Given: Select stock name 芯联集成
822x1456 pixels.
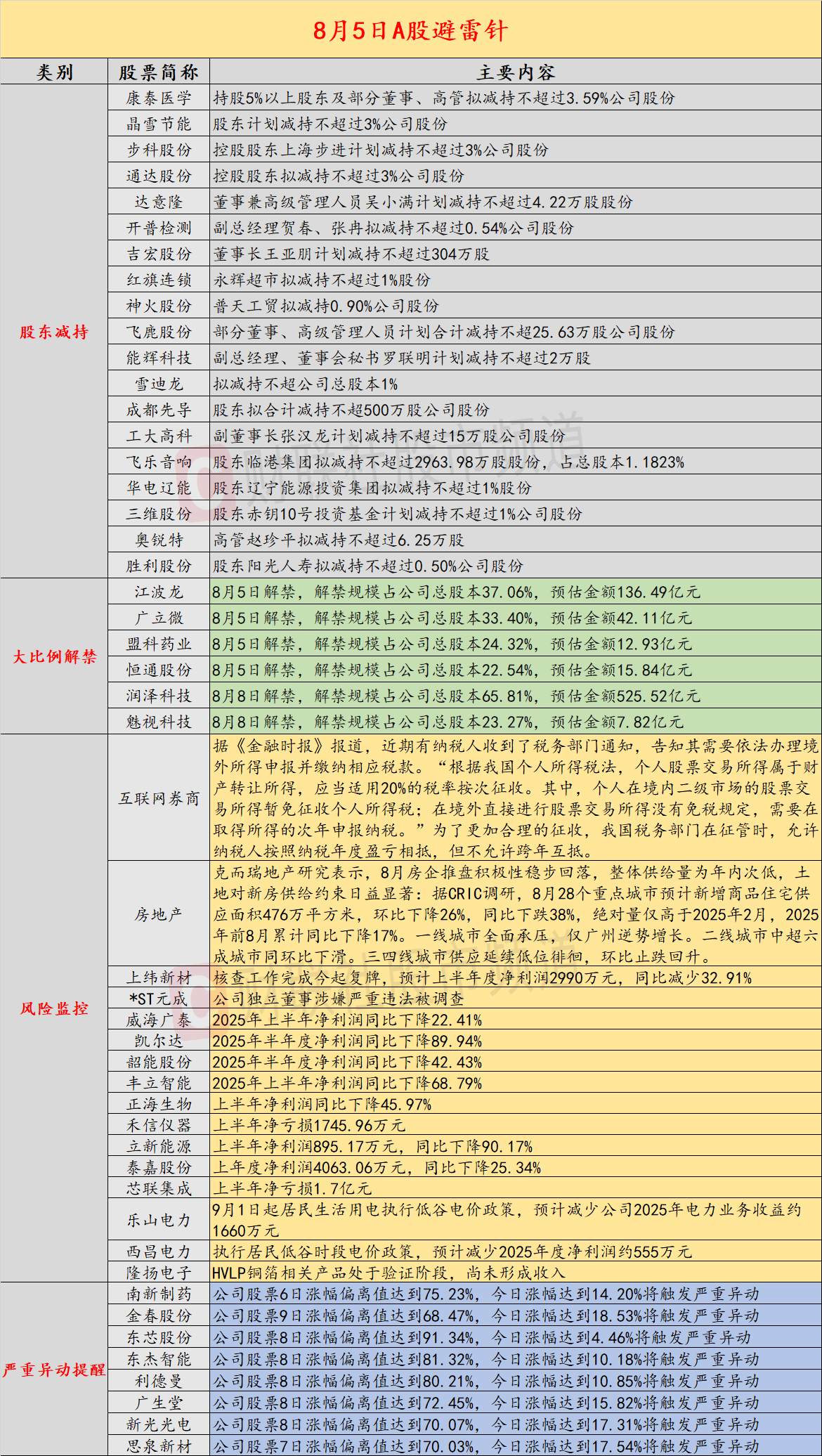Looking at the screenshot, I should tap(159, 1188).
